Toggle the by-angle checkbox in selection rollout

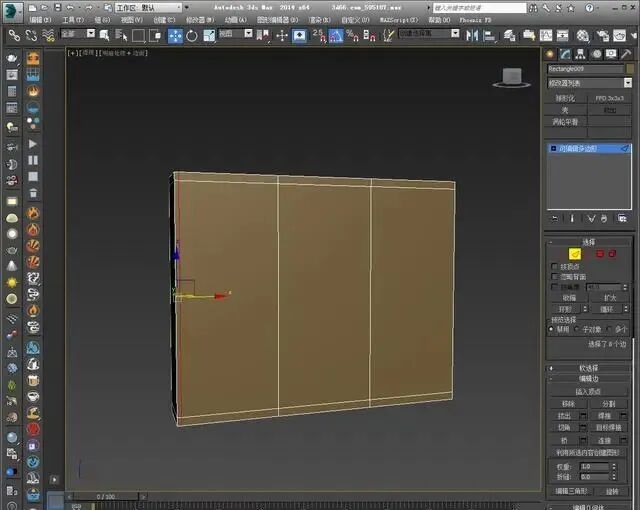(554, 287)
